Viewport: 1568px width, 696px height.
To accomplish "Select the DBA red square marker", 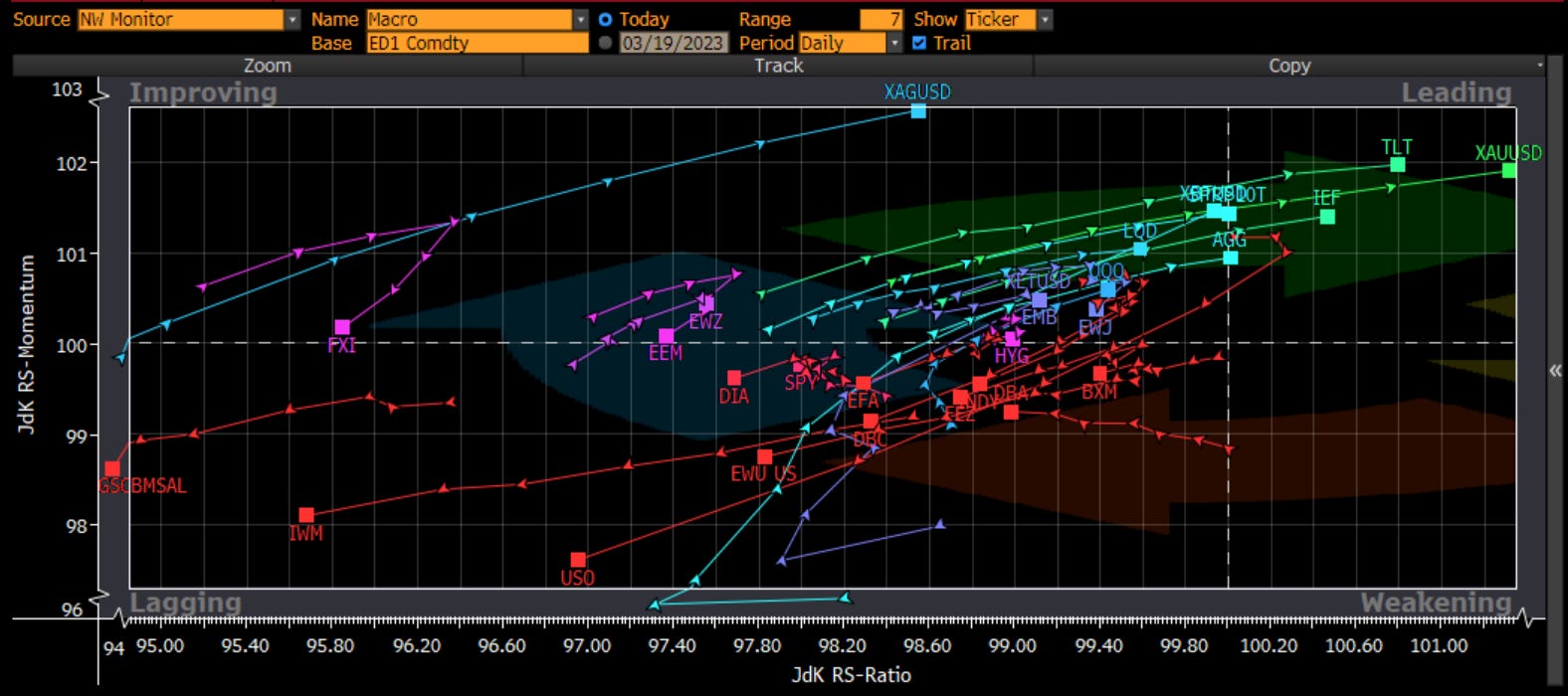I will pyautogui.click(x=1011, y=412).
